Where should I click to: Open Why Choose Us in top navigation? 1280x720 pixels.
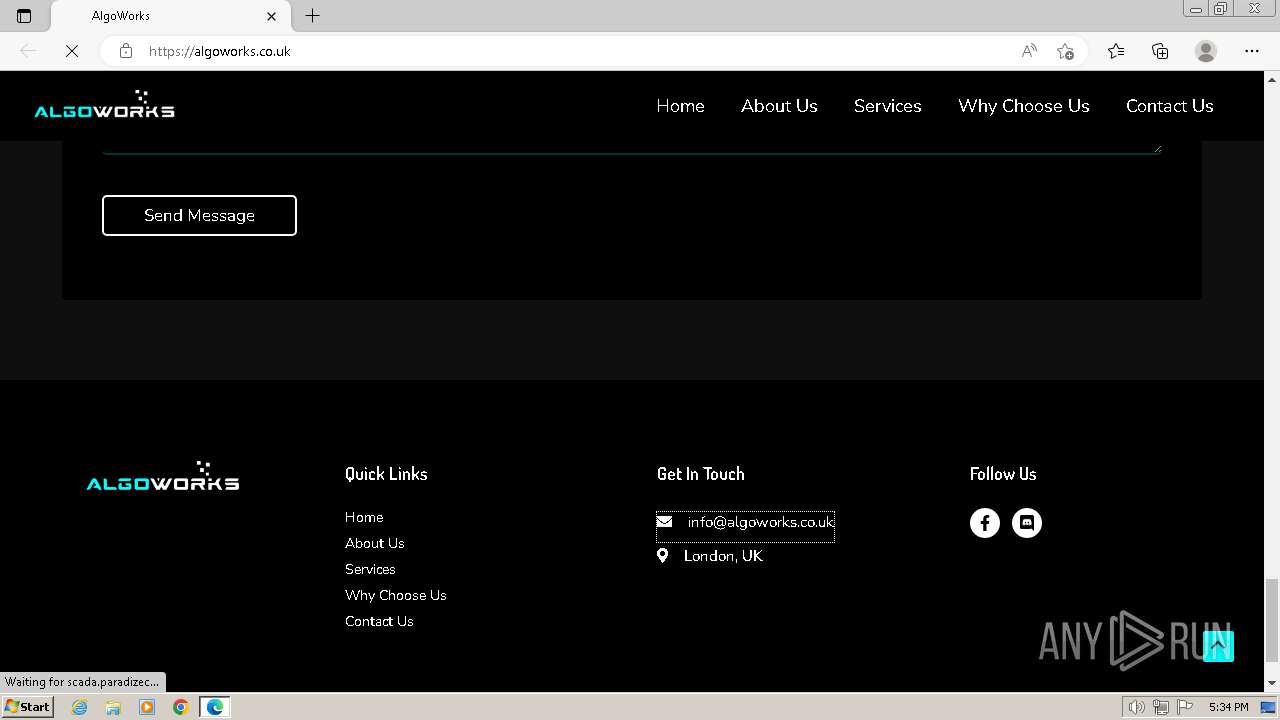coord(1024,106)
